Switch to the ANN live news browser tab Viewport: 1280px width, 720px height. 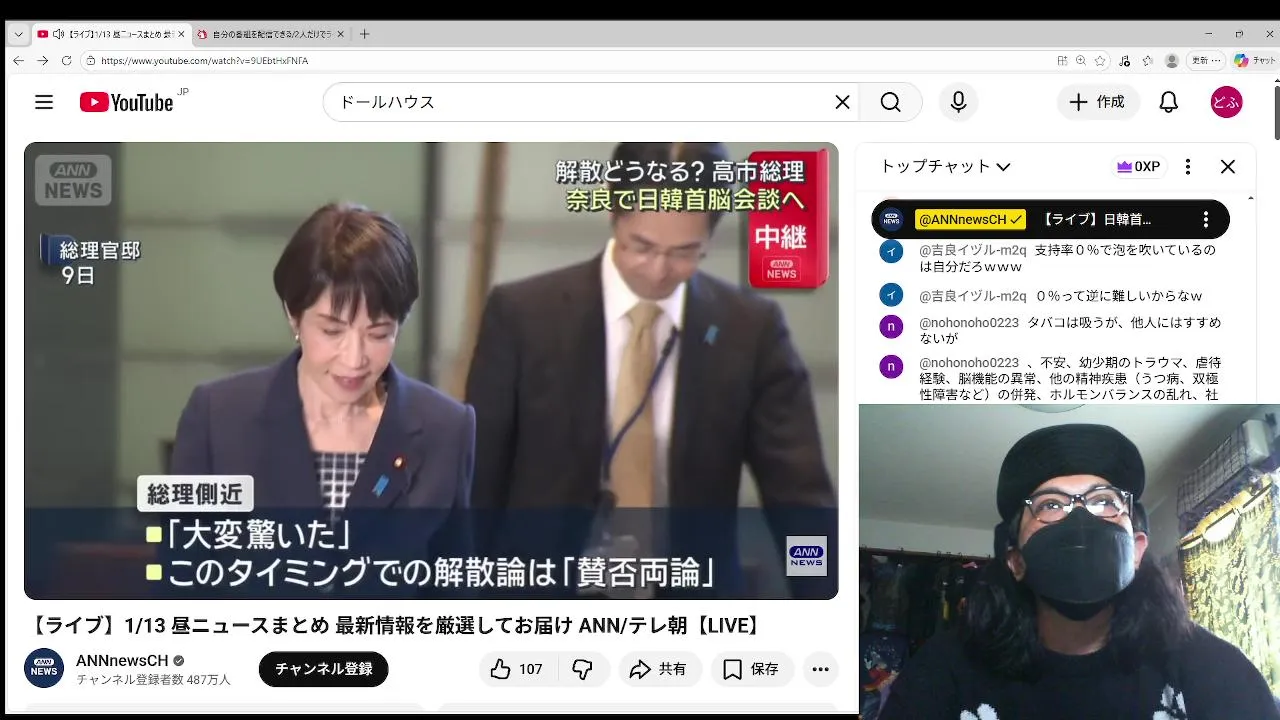pos(110,34)
